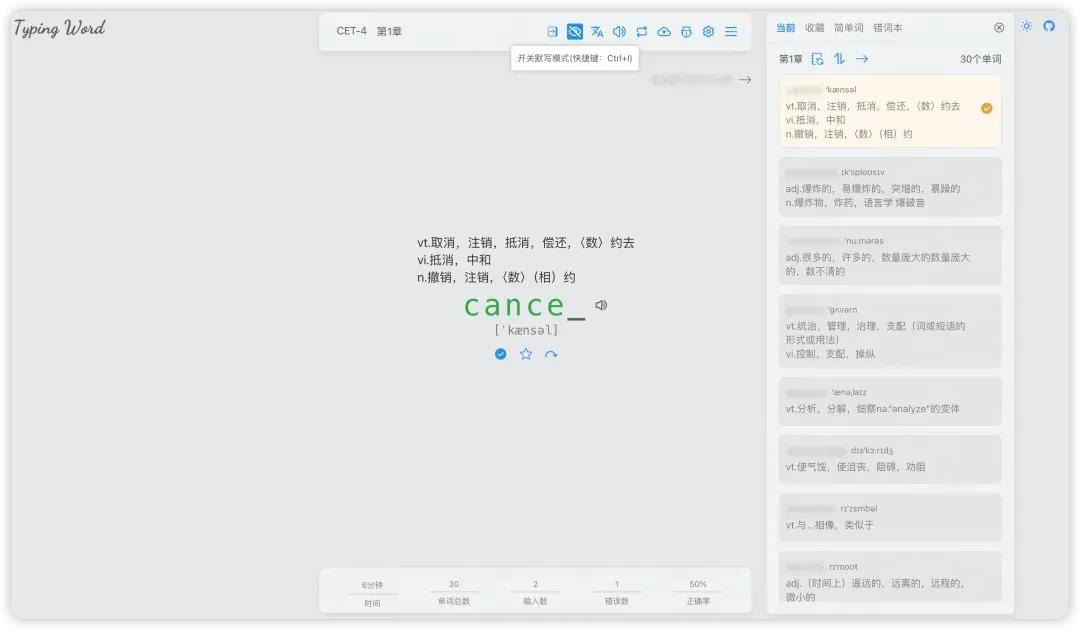Click next chapter arrow beside 第1章

862,59
